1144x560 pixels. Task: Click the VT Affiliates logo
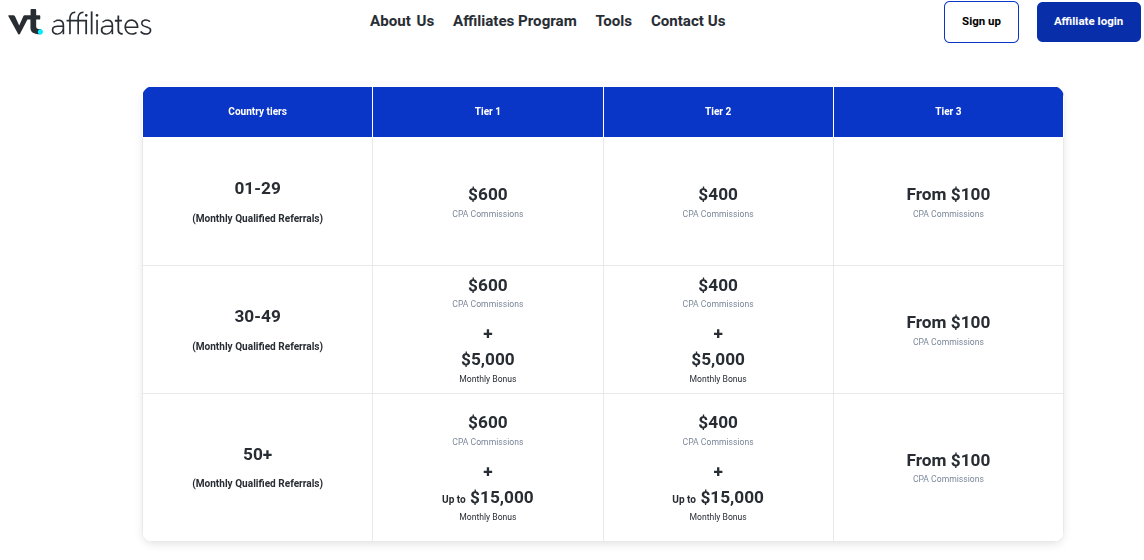click(80, 22)
